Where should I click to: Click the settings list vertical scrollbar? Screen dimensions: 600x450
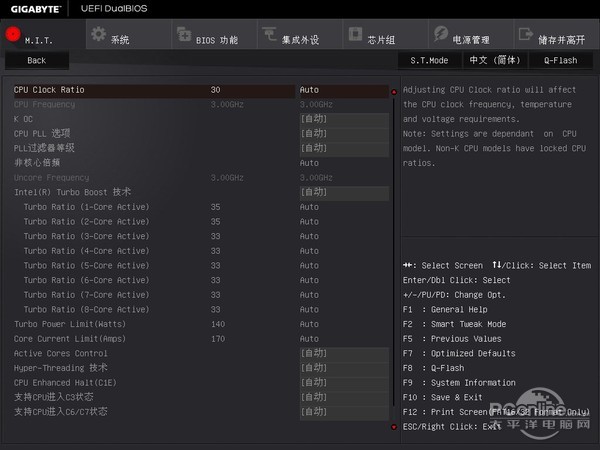(x=394, y=253)
